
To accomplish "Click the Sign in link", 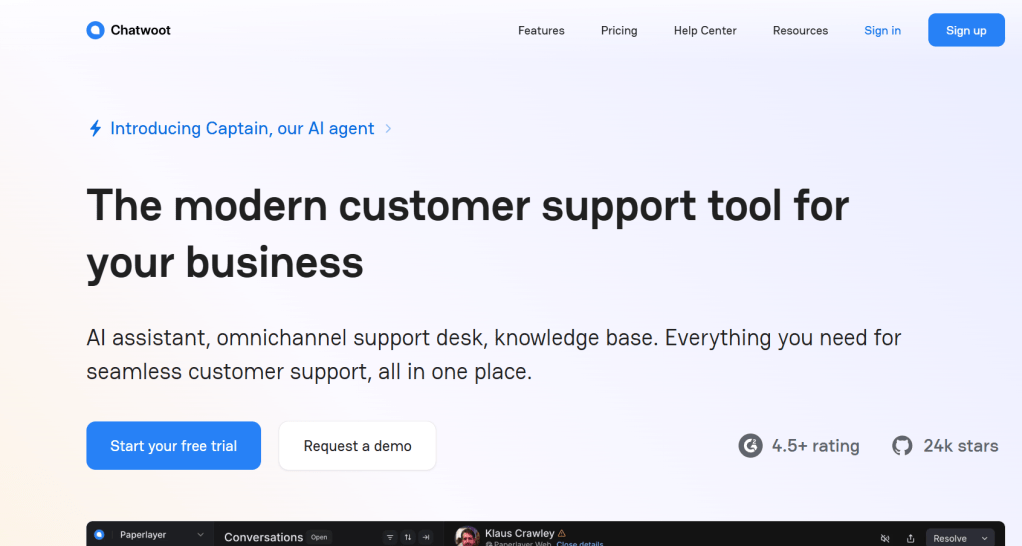I will 882,30.
